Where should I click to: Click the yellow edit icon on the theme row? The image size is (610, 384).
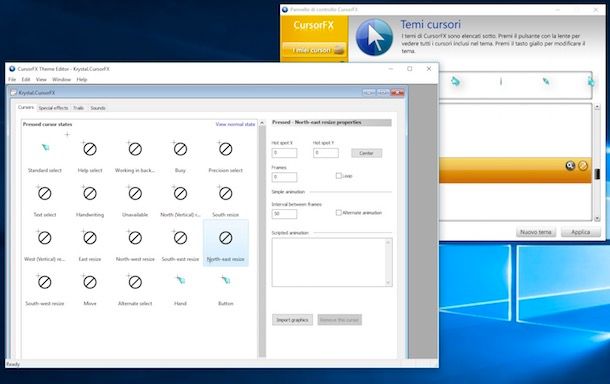click(x=582, y=166)
